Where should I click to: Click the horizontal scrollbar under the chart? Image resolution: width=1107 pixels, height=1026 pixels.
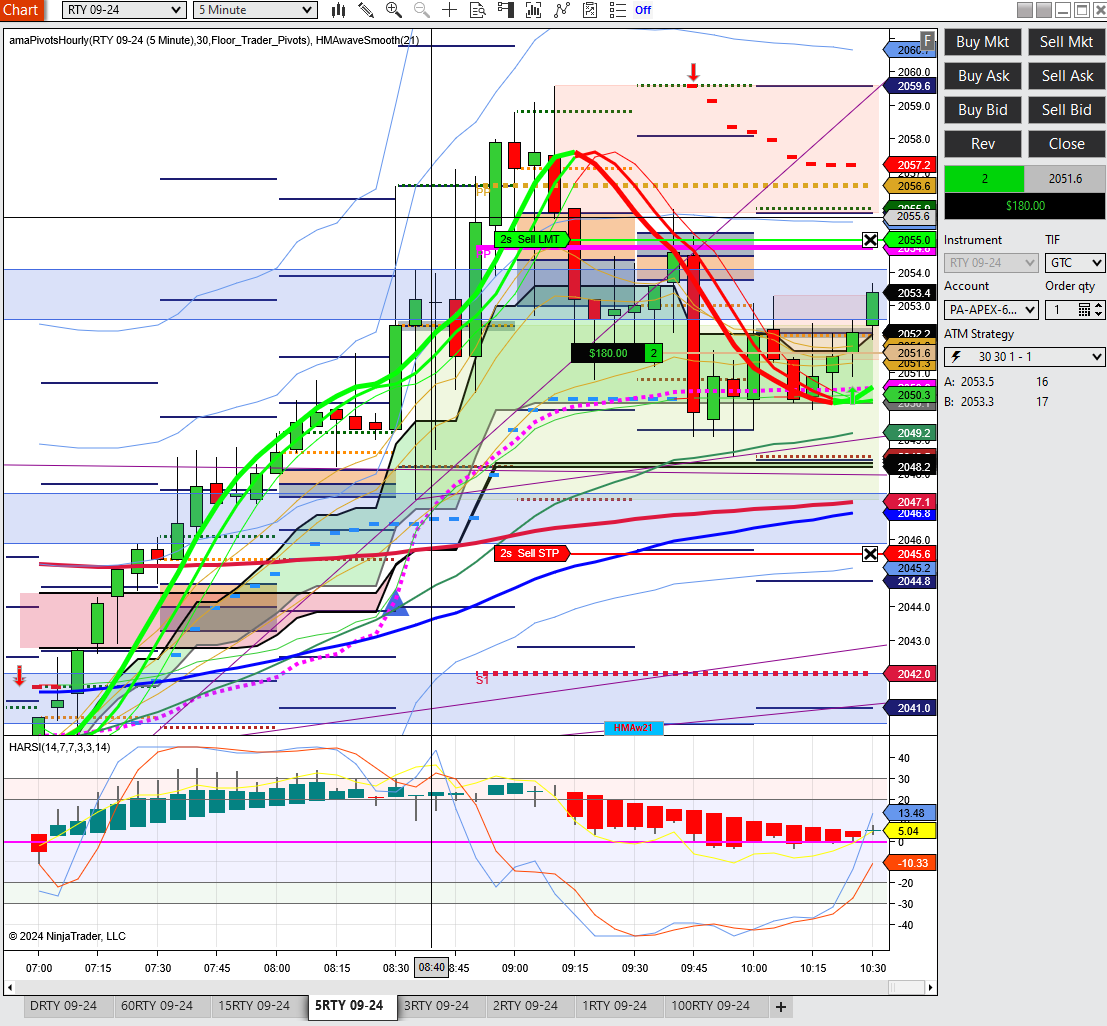pyautogui.click(x=470, y=987)
